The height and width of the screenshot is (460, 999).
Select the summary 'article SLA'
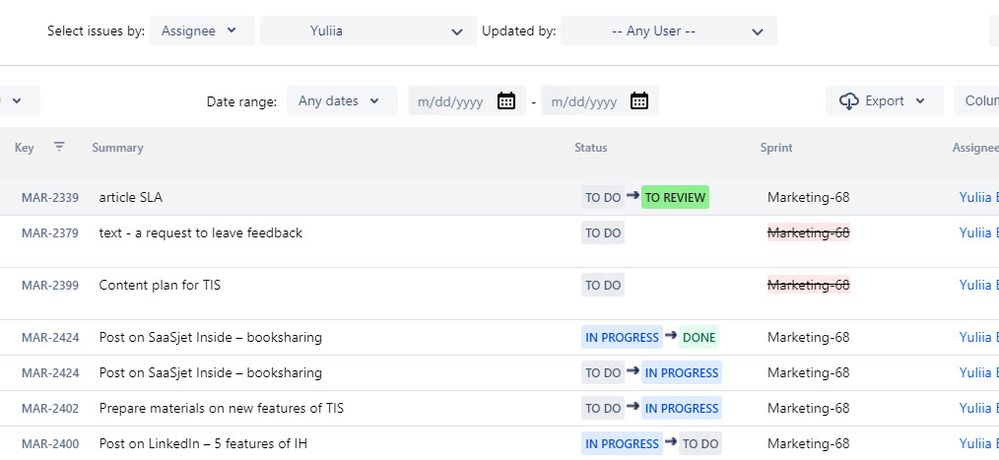131,198
